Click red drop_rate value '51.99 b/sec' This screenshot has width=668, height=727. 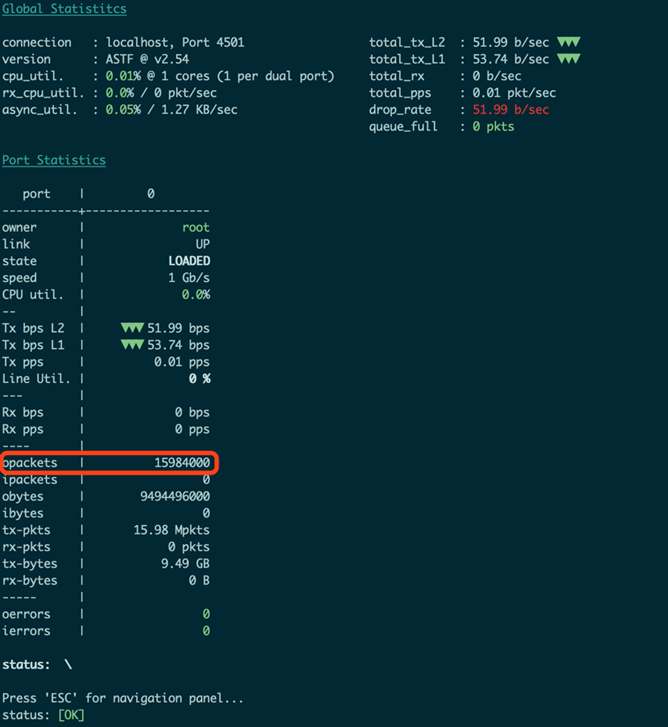coord(510,110)
